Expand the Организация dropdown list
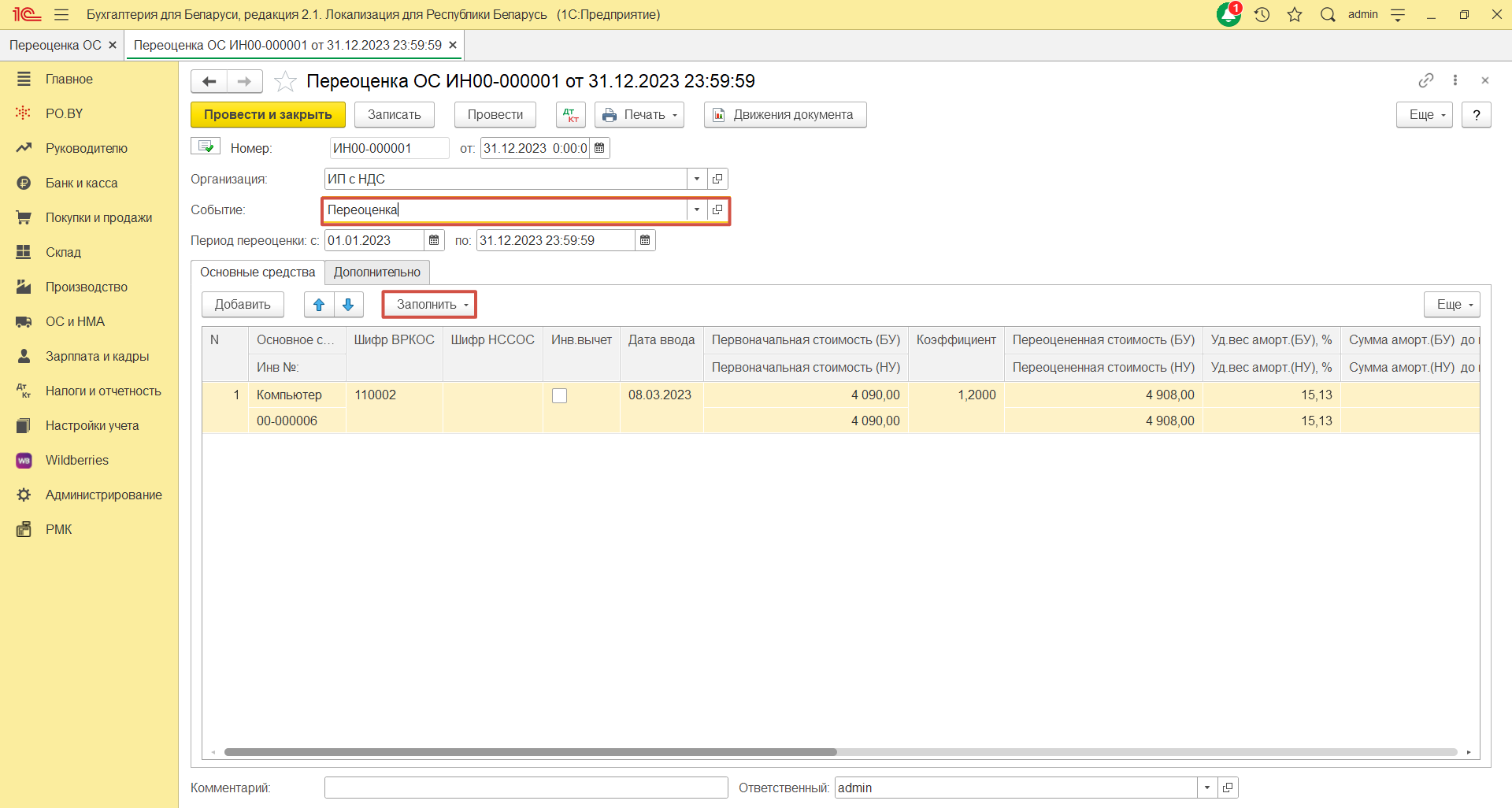The height and width of the screenshot is (808, 1512). pos(696,180)
